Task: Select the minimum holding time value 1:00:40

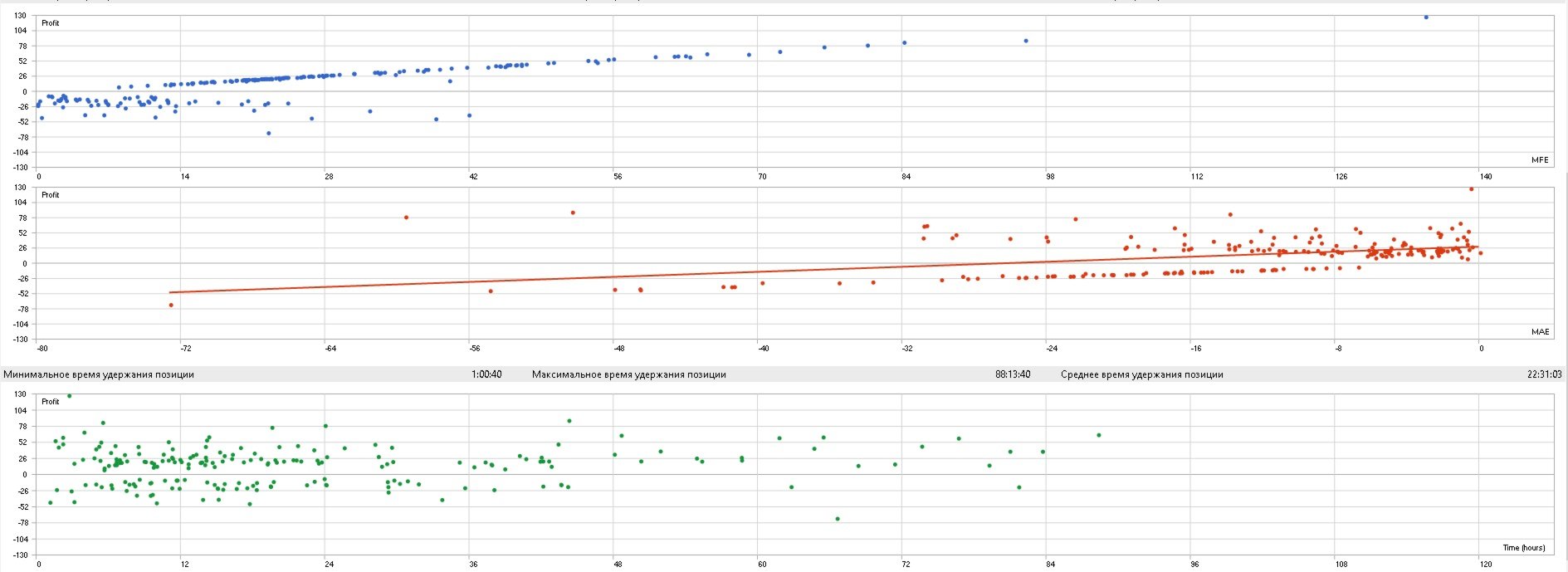Action: pyautogui.click(x=486, y=374)
